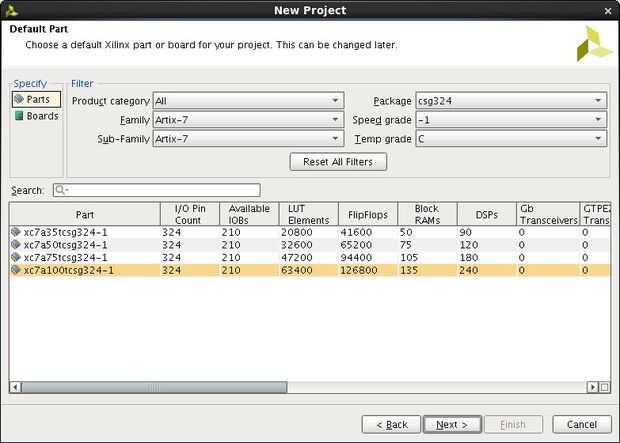Click LUT value 47200
The image size is (620, 443).
[x=297, y=257]
